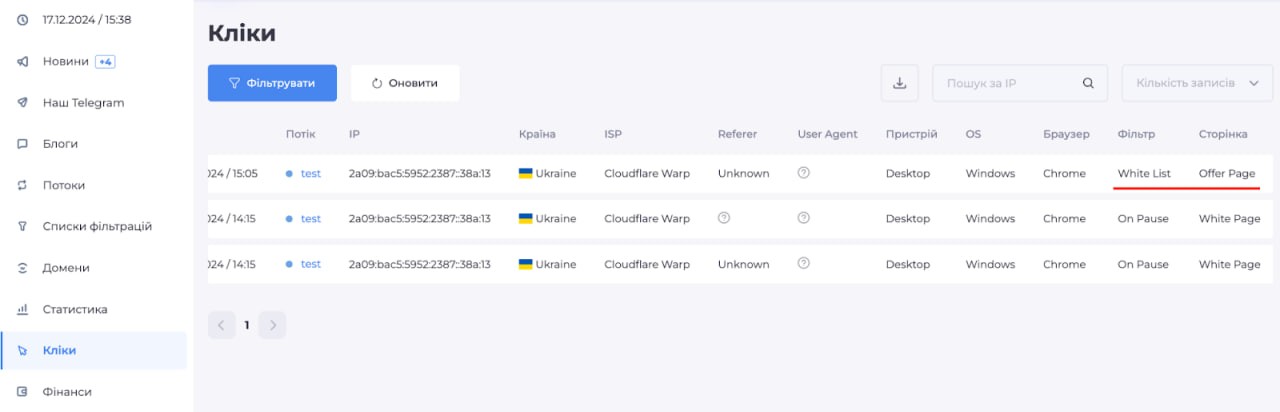Open Блоги in the sidebar
Screen dimensions: 1280x412
[x=60, y=144]
